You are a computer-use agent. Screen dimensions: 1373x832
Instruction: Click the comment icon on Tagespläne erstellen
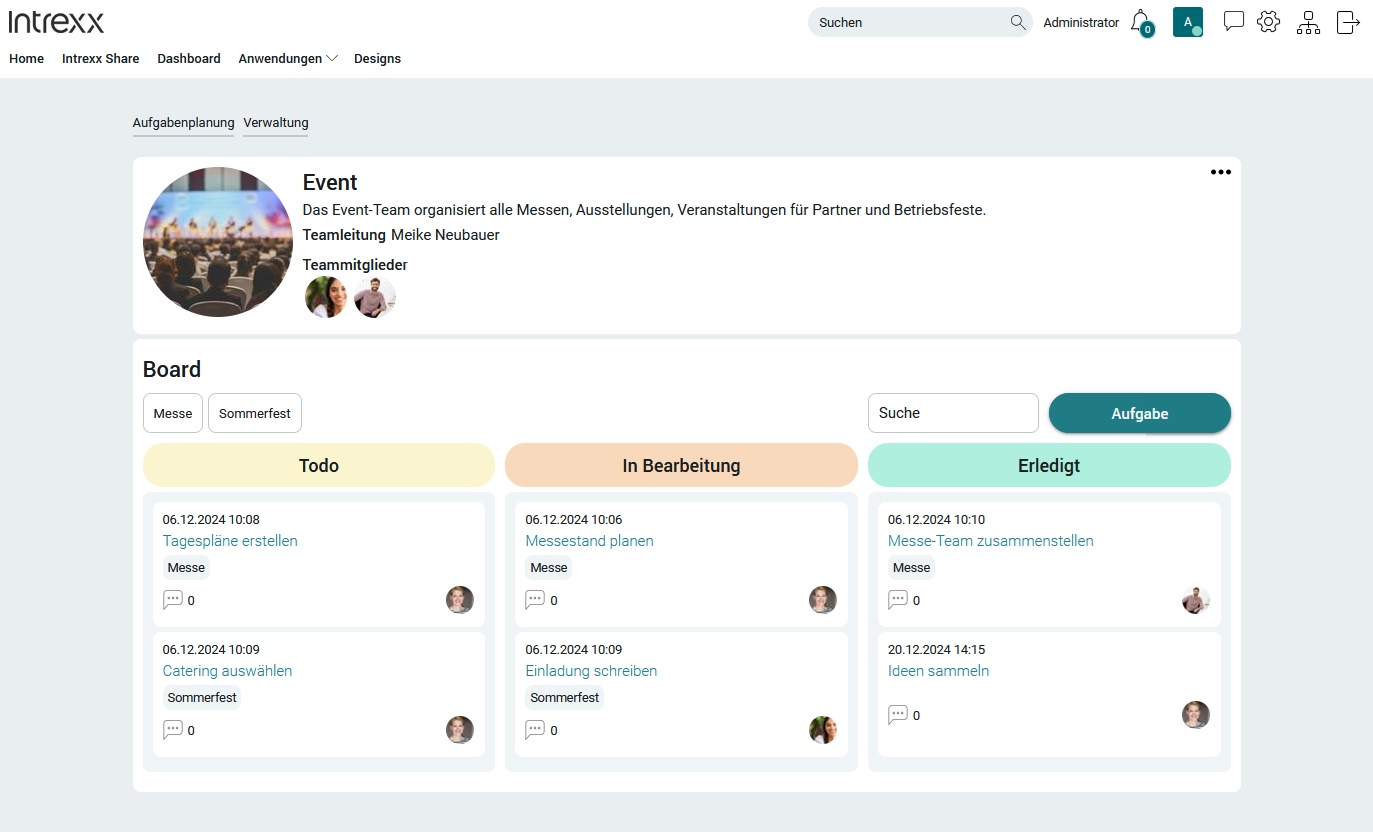[x=173, y=600]
